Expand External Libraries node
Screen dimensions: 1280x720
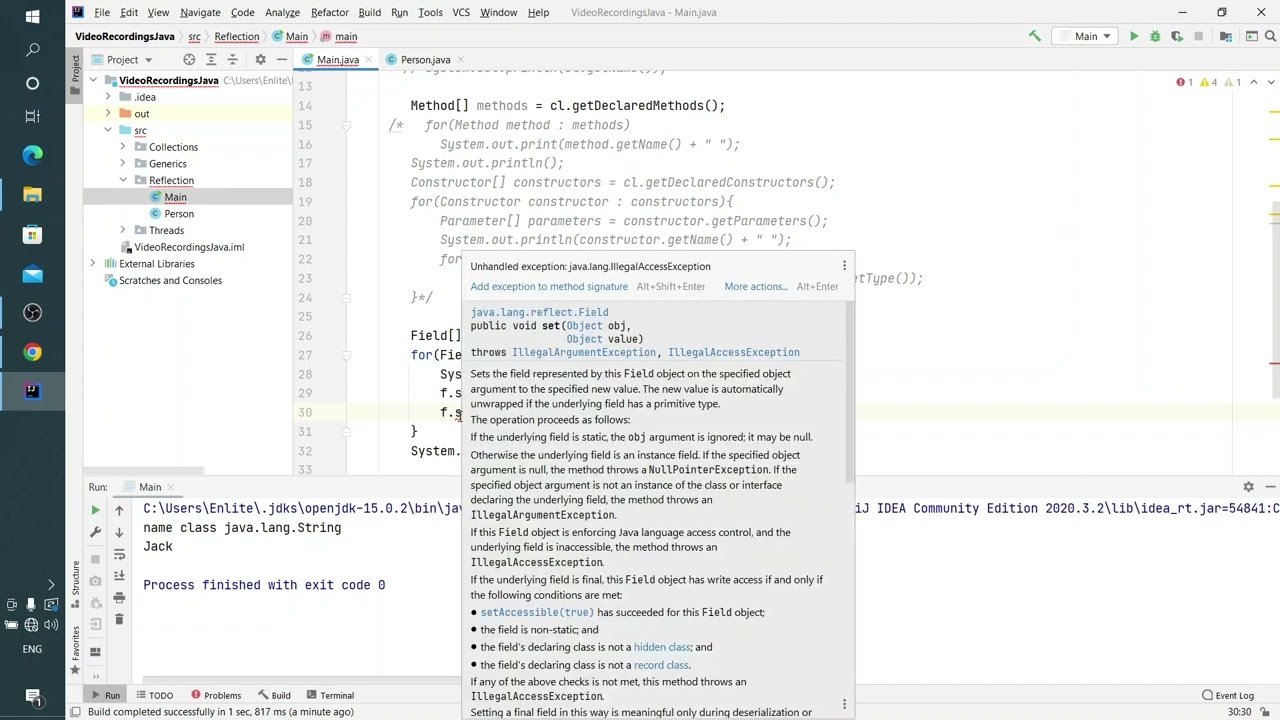tap(93, 264)
